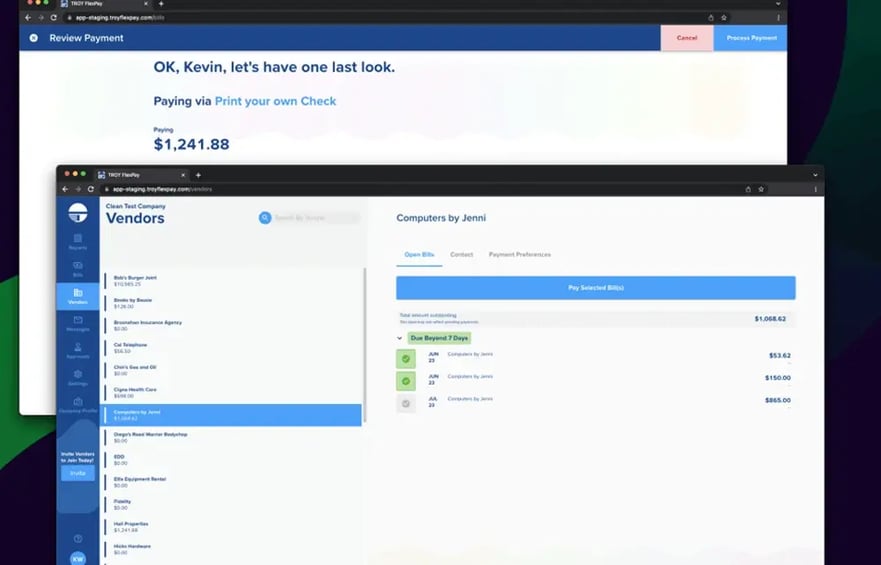Viewport: 881px width, 565px height.
Task: Click the Print your own Check link
Action: [275, 101]
